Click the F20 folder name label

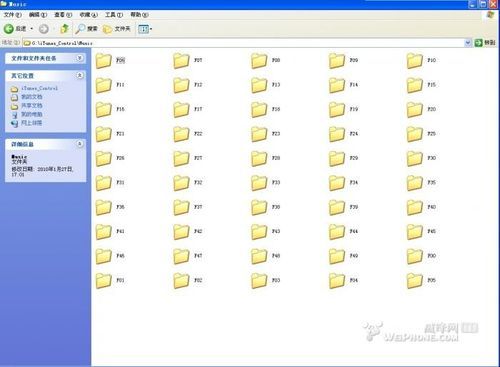432,109
